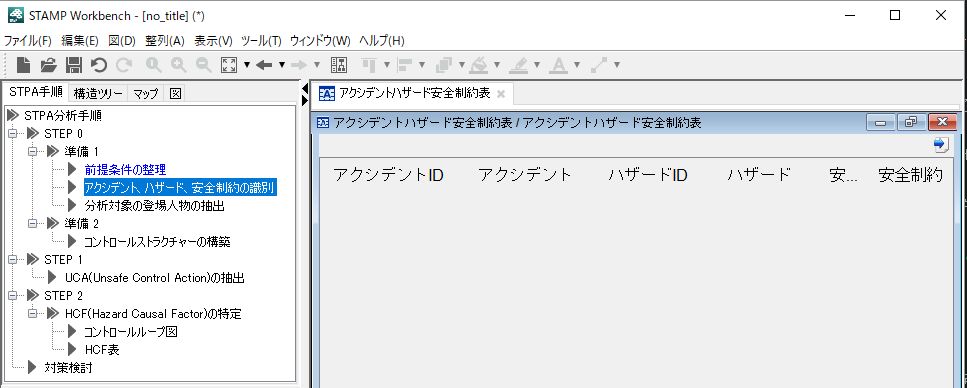Set the line color with the pen
This screenshot has width=967, height=388.
pos(519,65)
